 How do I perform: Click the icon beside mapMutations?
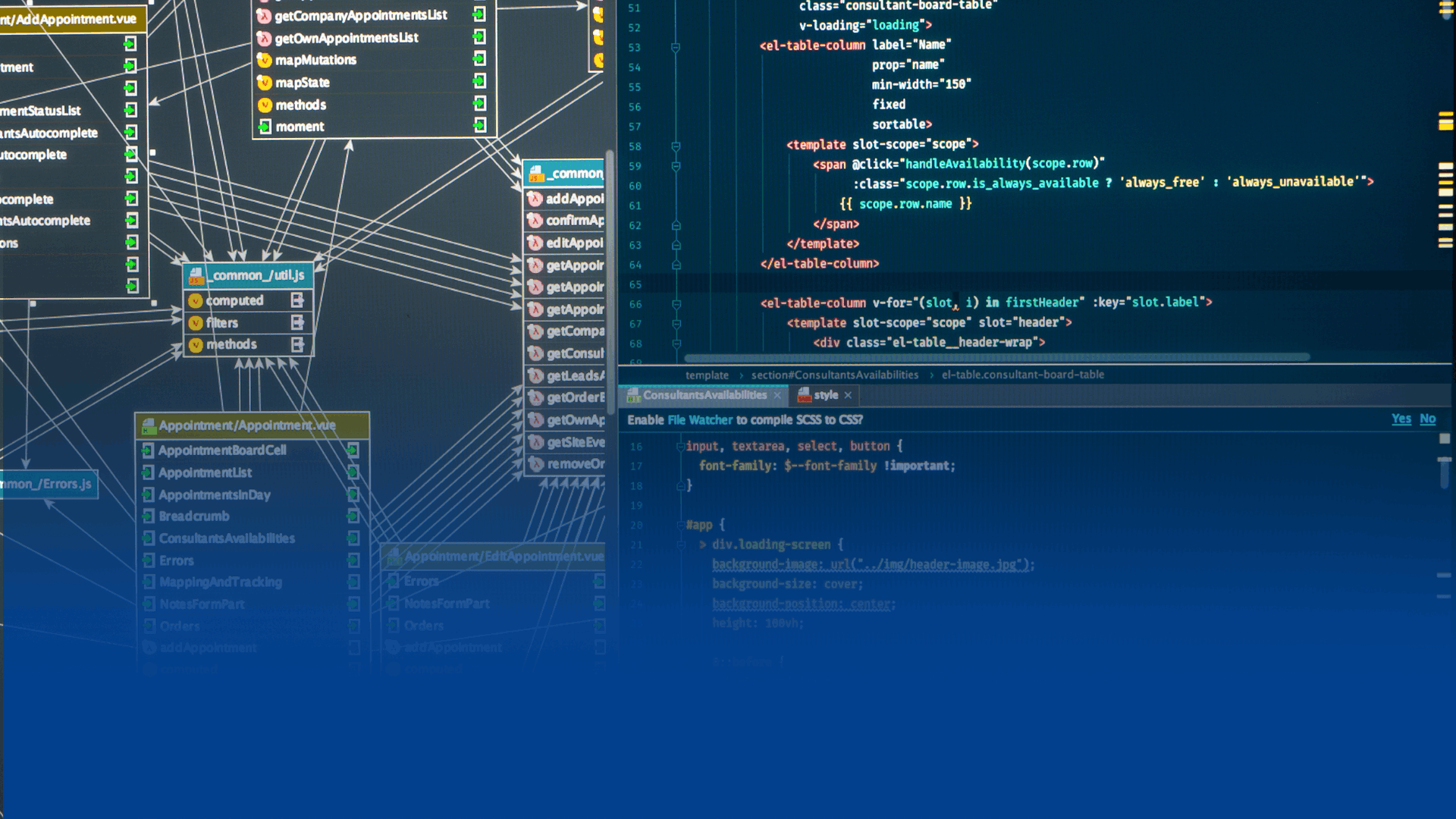tap(264, 61)
